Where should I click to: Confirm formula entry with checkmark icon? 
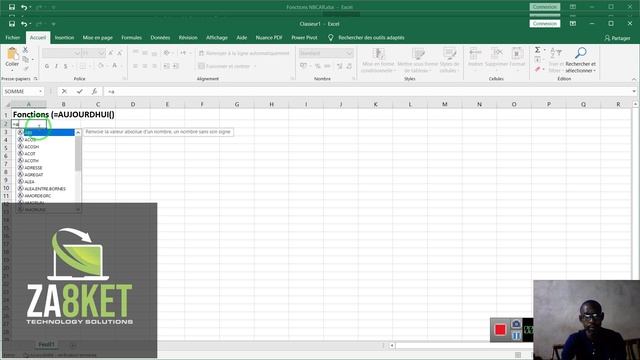80,91
